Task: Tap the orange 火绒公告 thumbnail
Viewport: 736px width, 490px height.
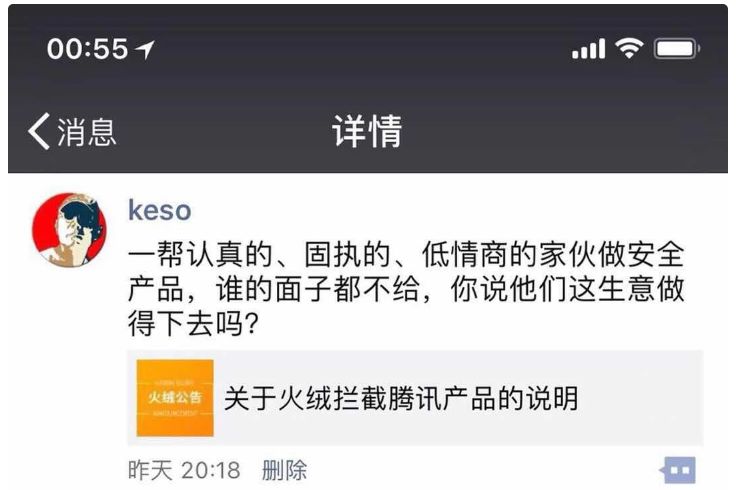Action: (175, 398)
